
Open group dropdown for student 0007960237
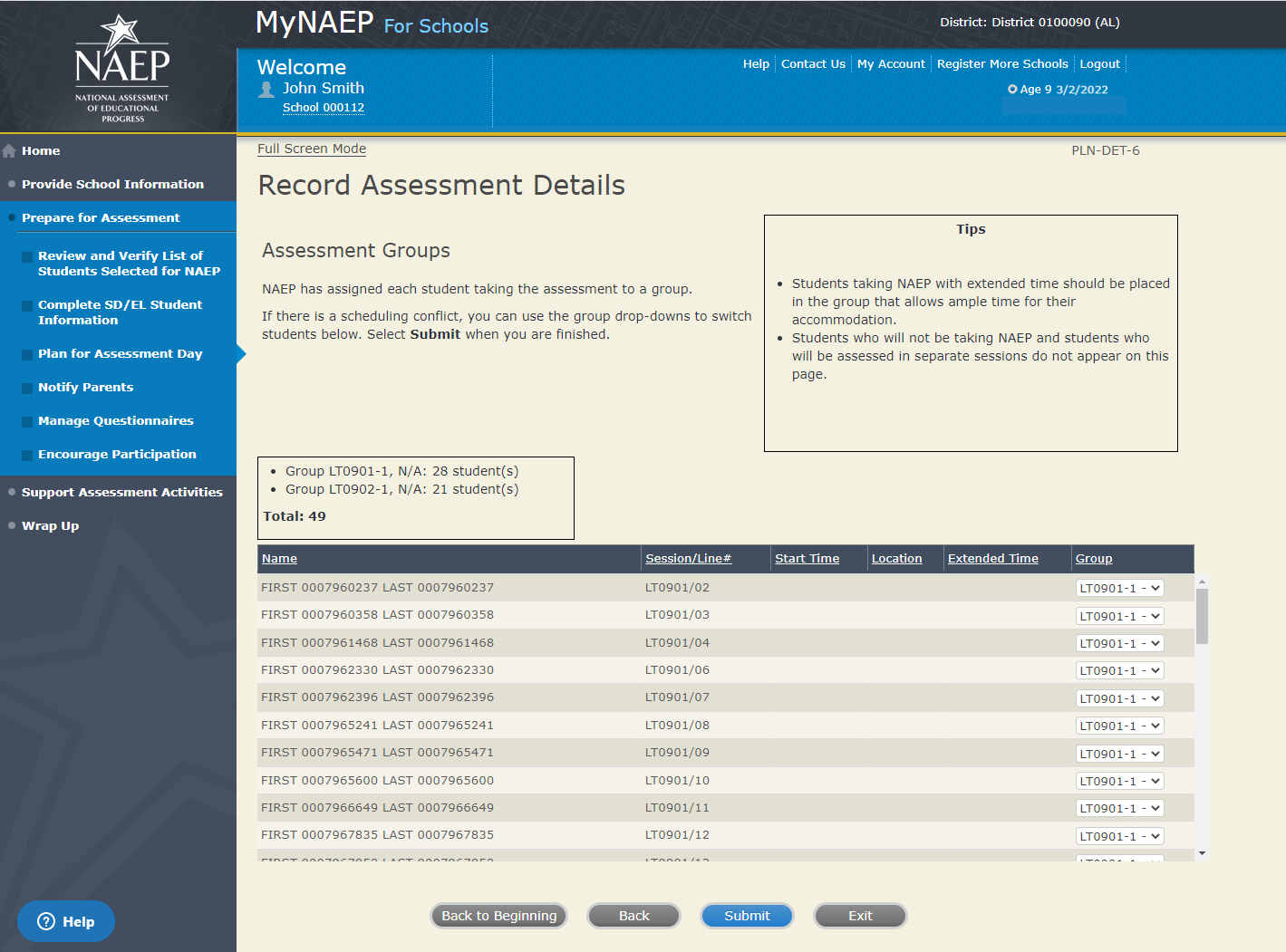[x=1119, y=588]
